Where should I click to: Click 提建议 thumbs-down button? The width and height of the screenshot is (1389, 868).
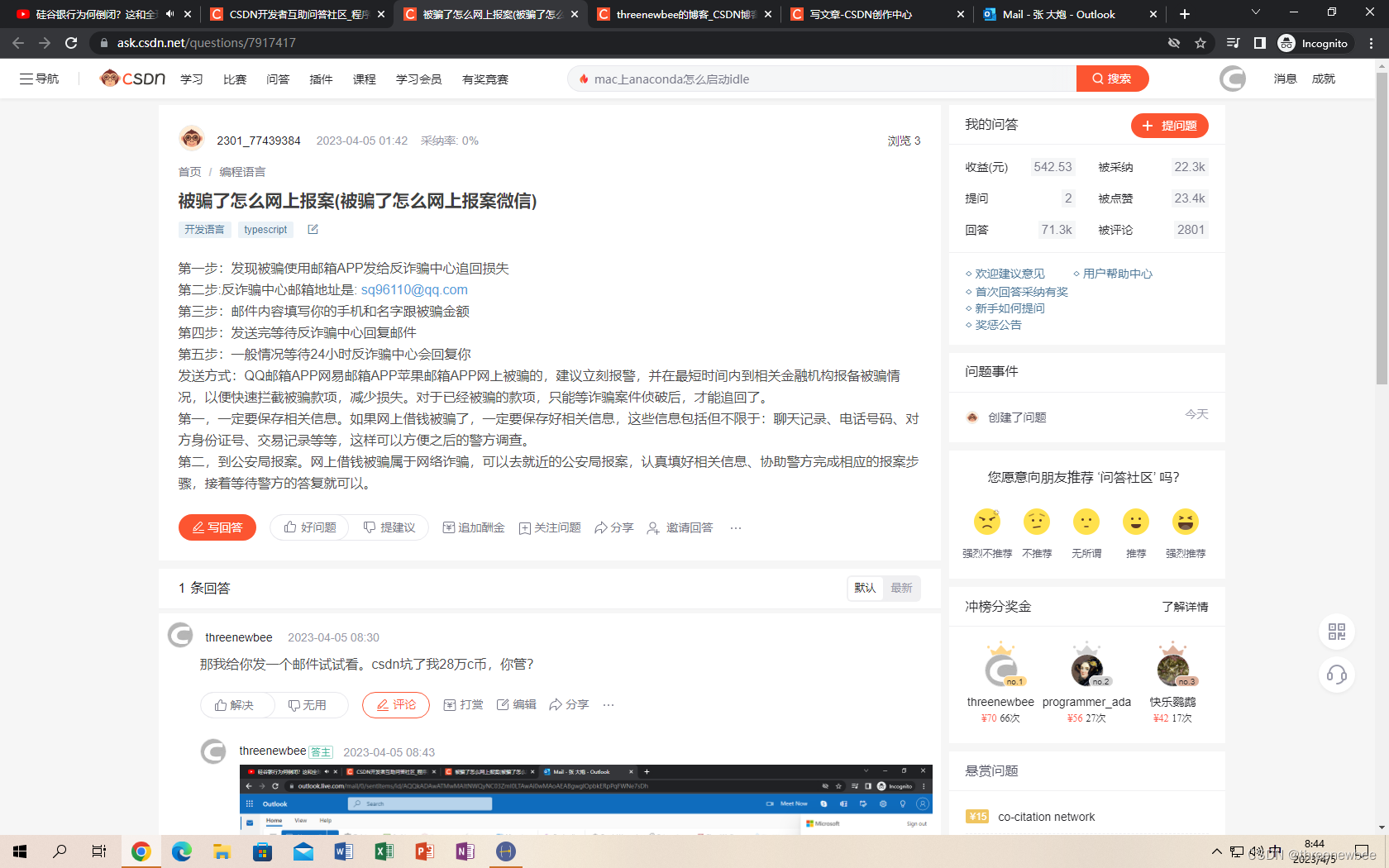click(x=389, y=527)
